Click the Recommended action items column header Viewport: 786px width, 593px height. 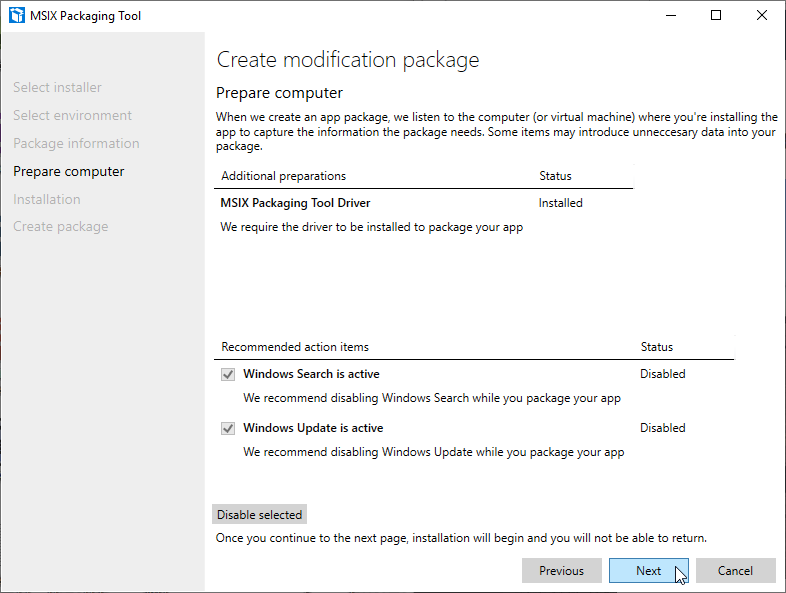[x=295, y=347]
